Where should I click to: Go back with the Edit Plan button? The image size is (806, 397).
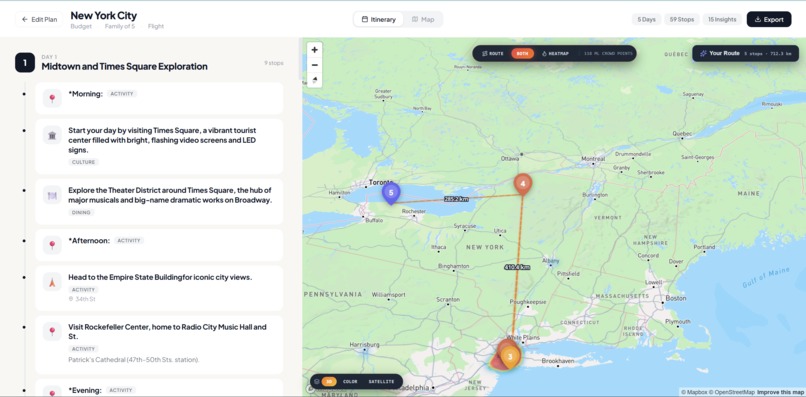click(x=39, y=20)
